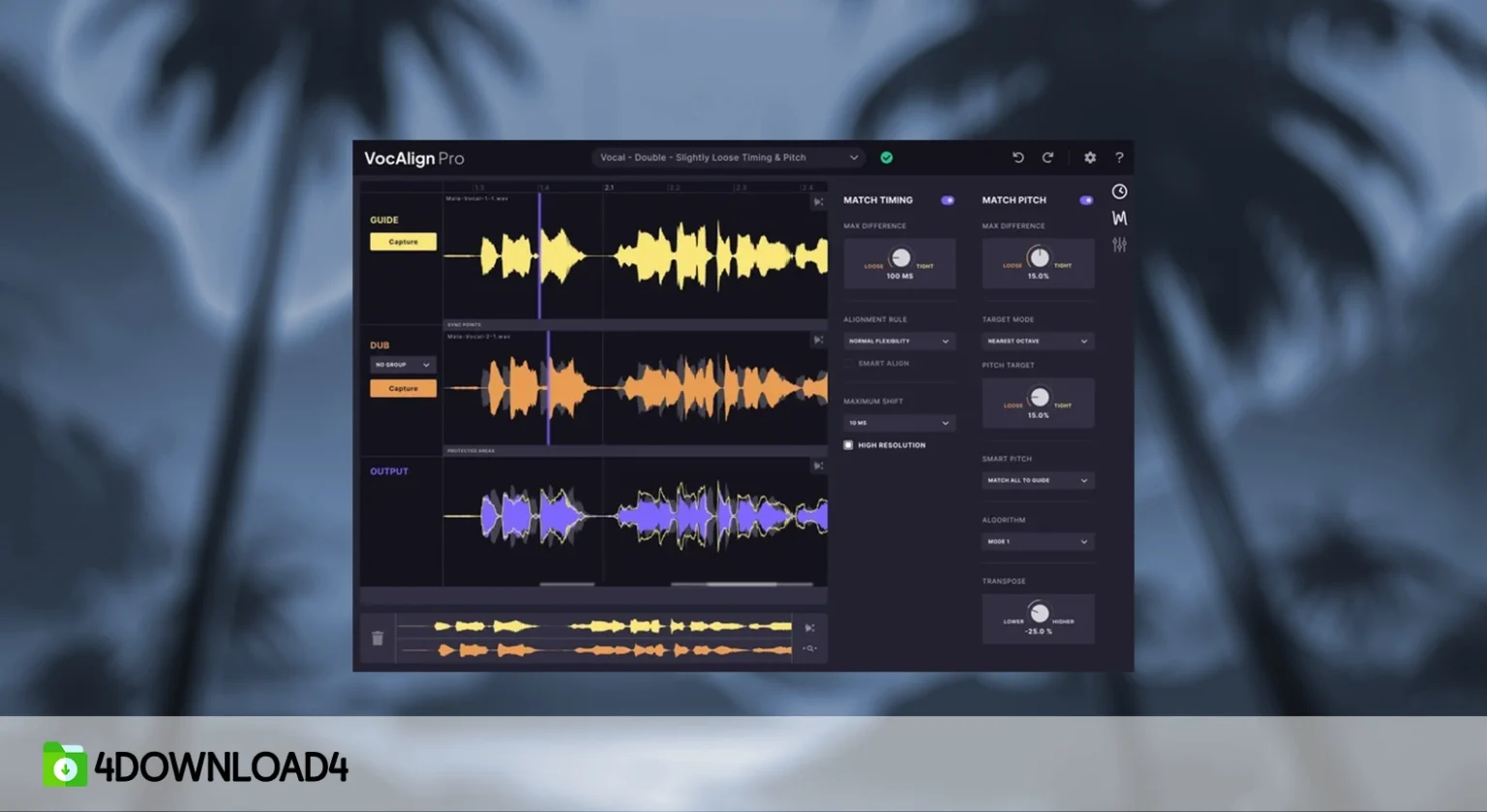Click the green checkmark status icon
This screenshot has height=812, width=1487.
point(887,158)
